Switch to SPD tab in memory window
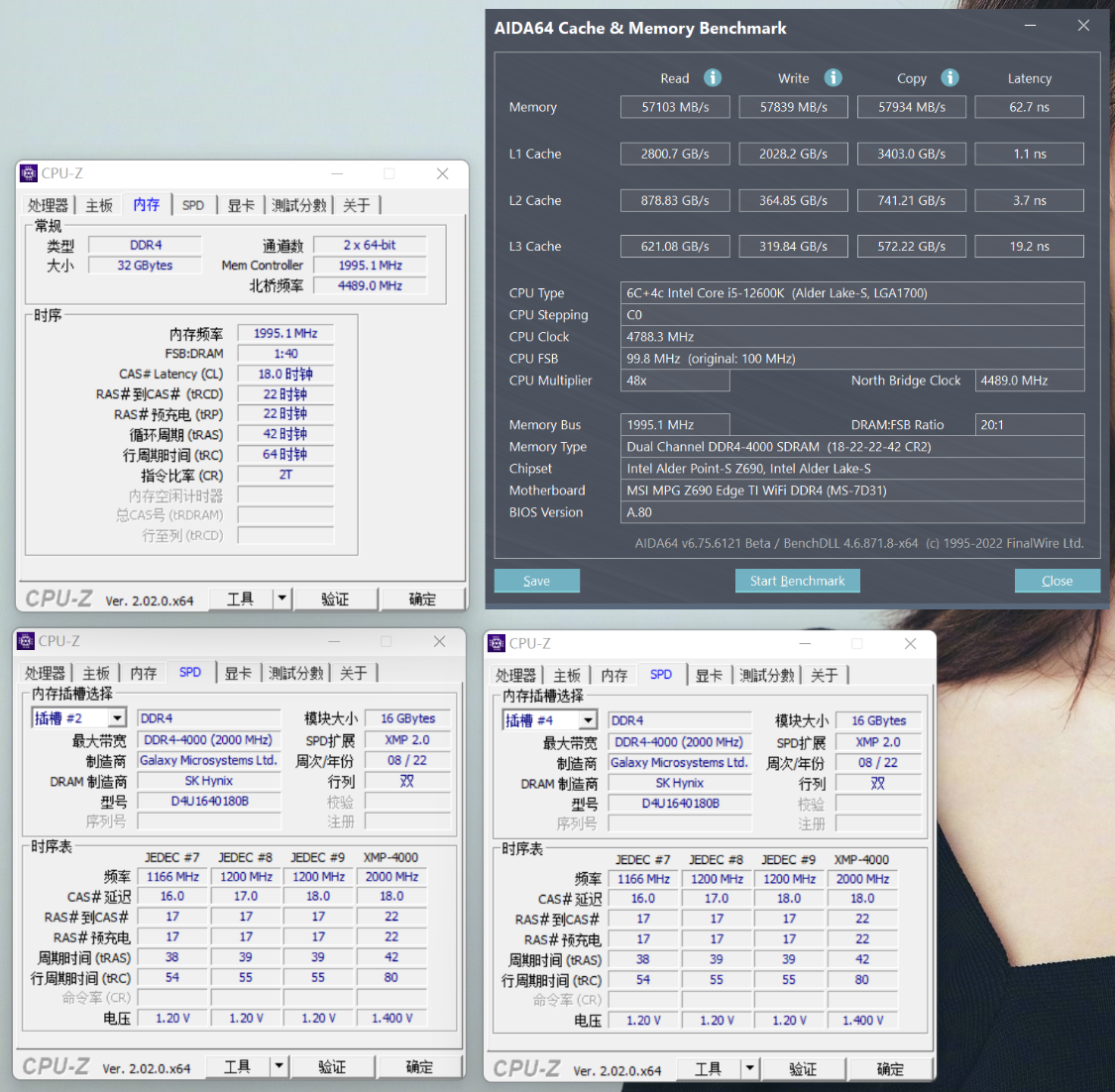The image size is (1115, 1092). tap(193, 205)
